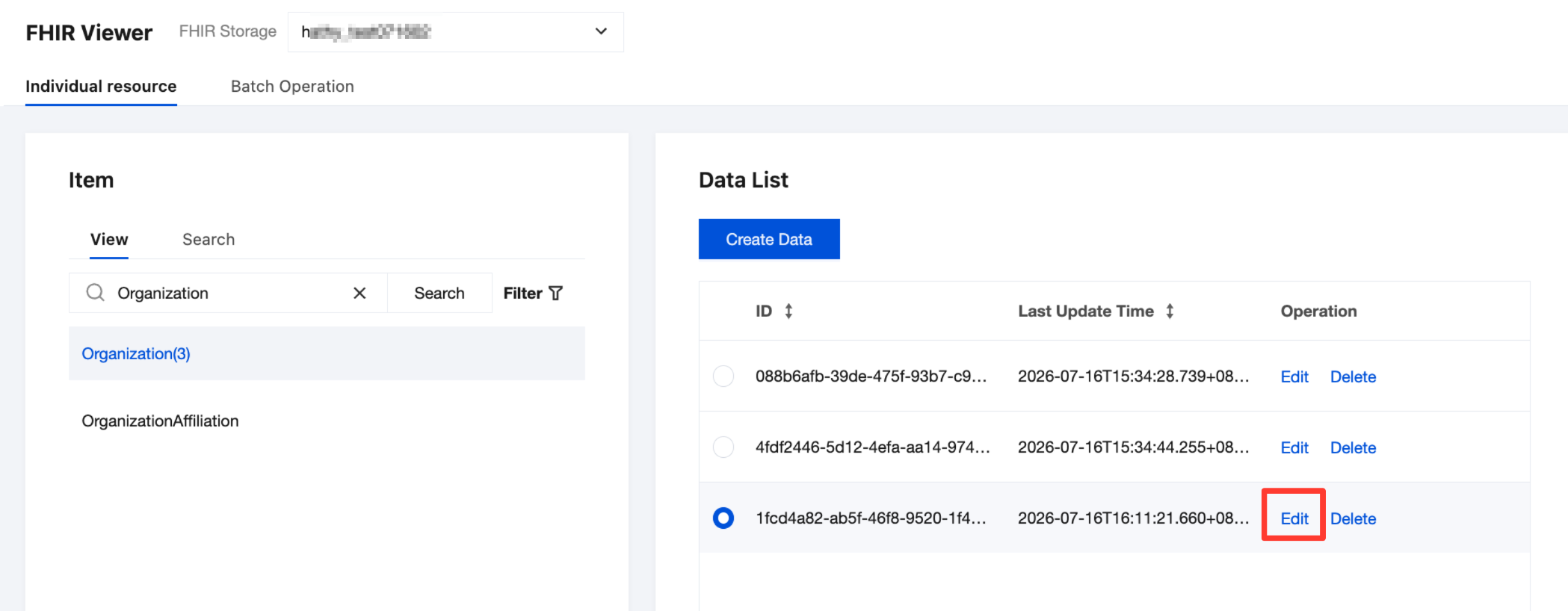Click the Operation column header
Screen dimensions: 1568x611
coord(1318,311)
